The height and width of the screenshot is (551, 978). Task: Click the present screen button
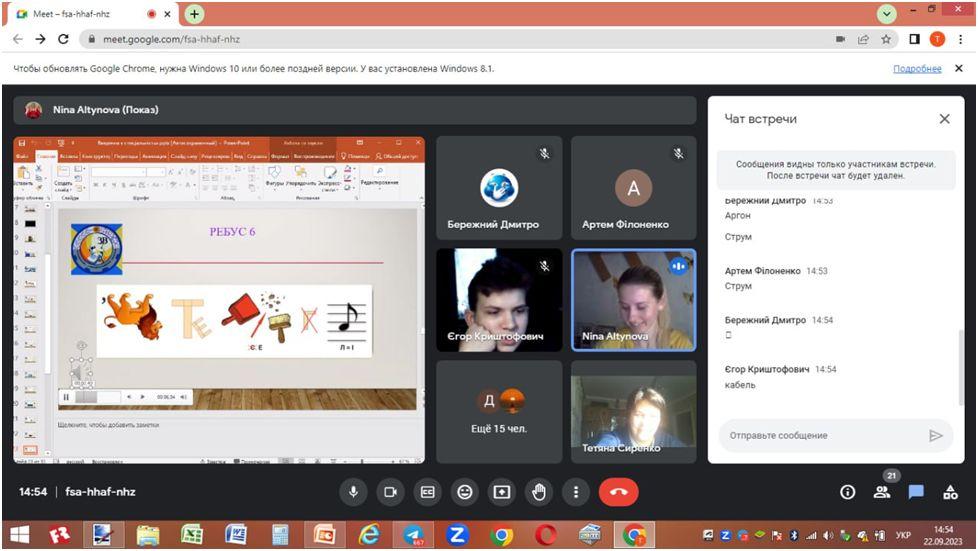coord(501,492)
